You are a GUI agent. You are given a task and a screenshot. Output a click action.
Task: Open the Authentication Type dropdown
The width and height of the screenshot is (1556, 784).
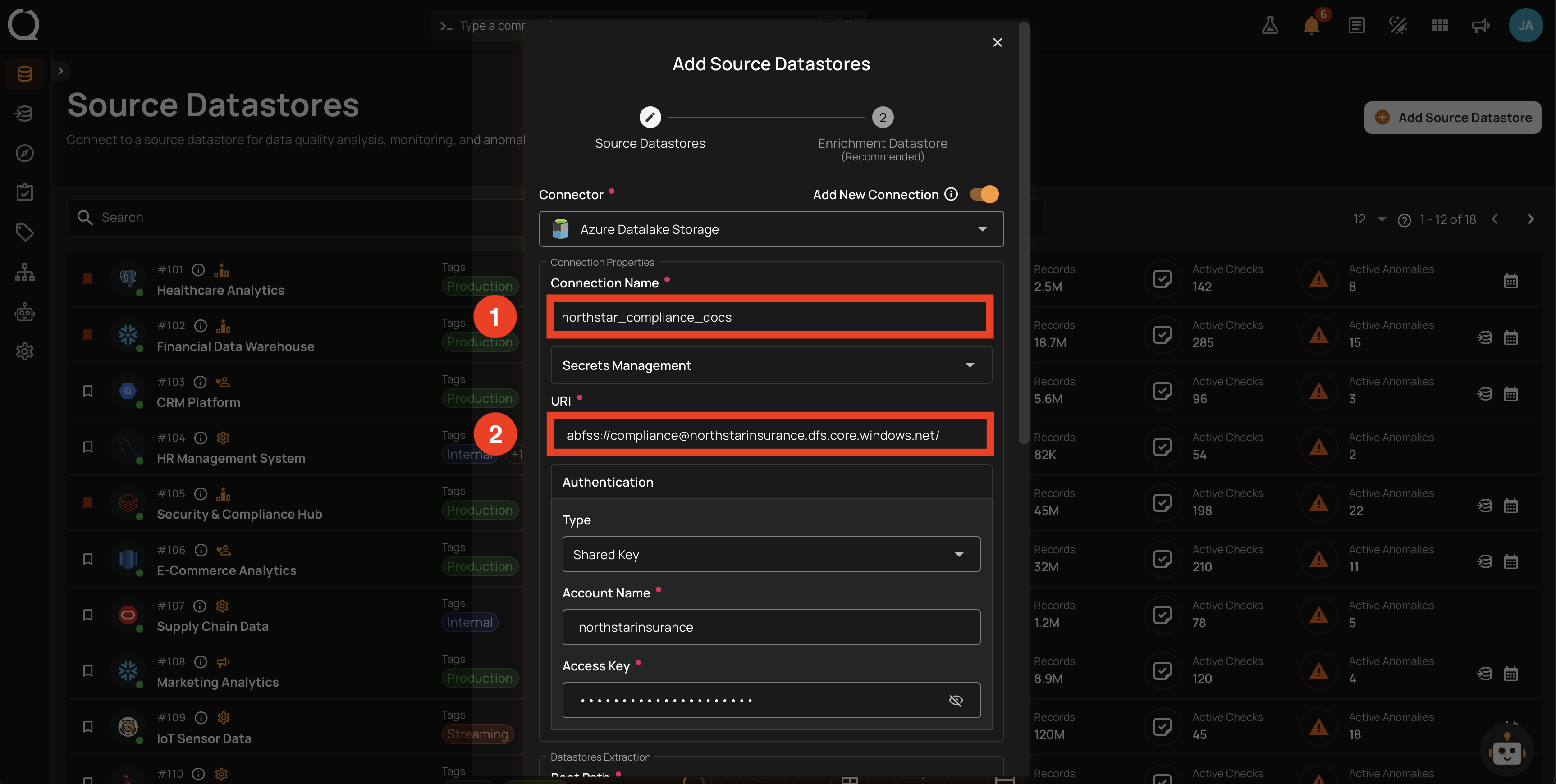pyautogui.click(x=771, y=554)
